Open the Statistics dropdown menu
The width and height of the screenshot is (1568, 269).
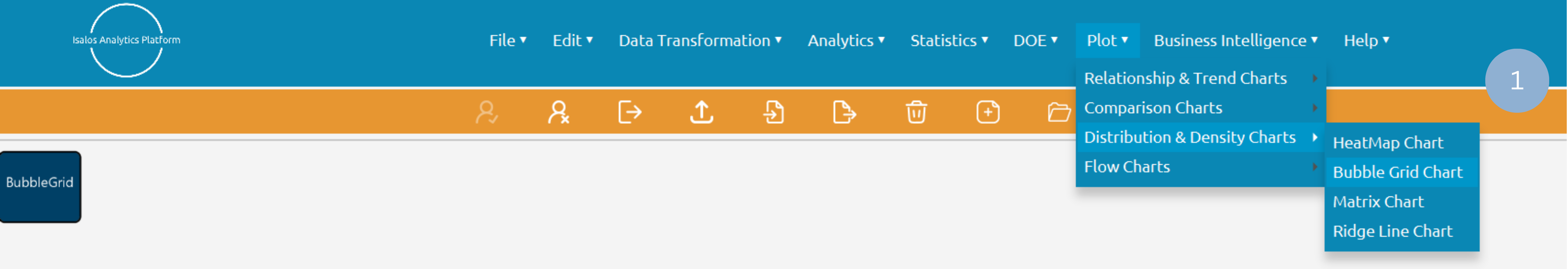948,40
